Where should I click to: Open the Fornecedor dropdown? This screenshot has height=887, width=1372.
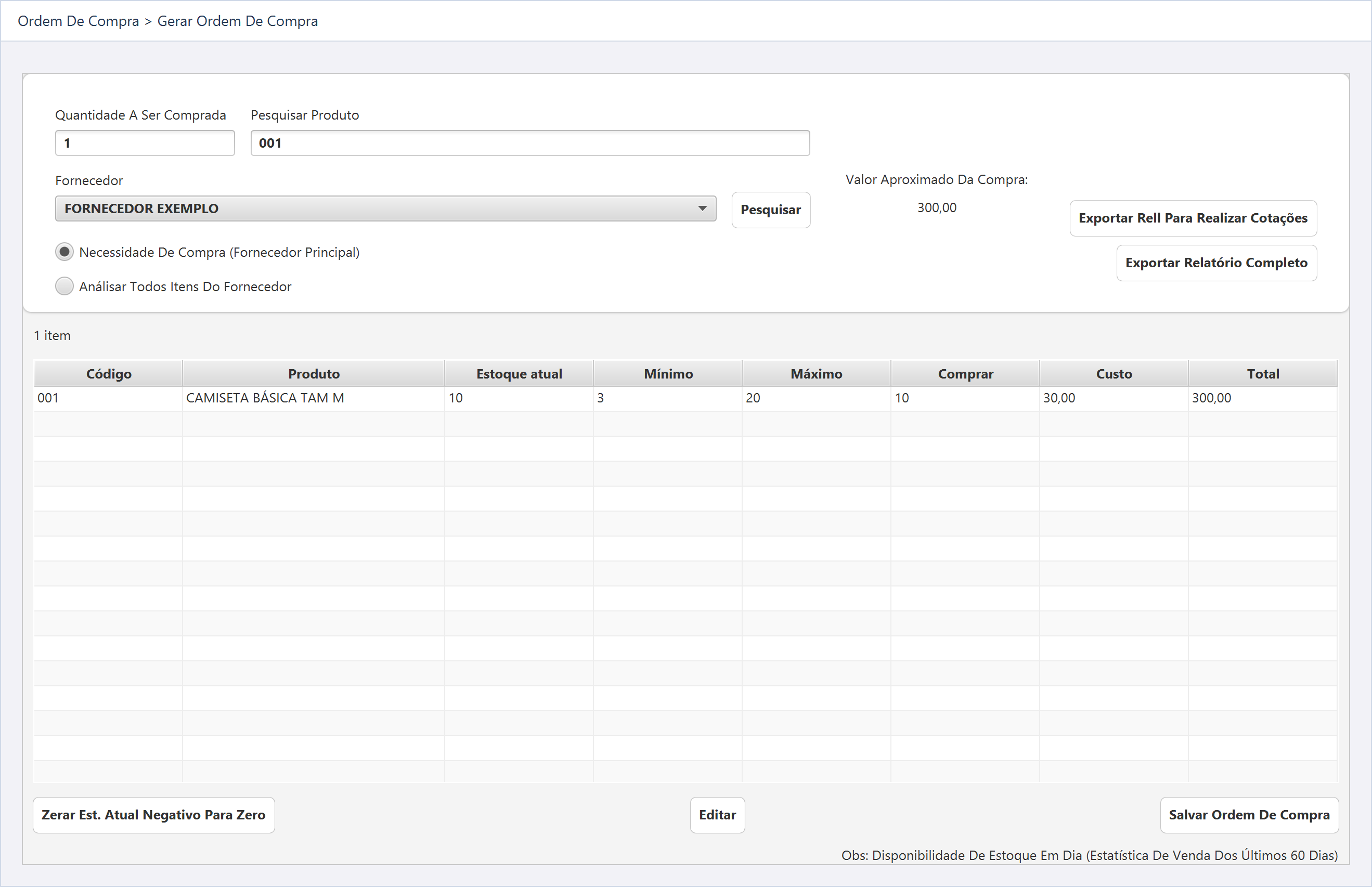[385, 208]
